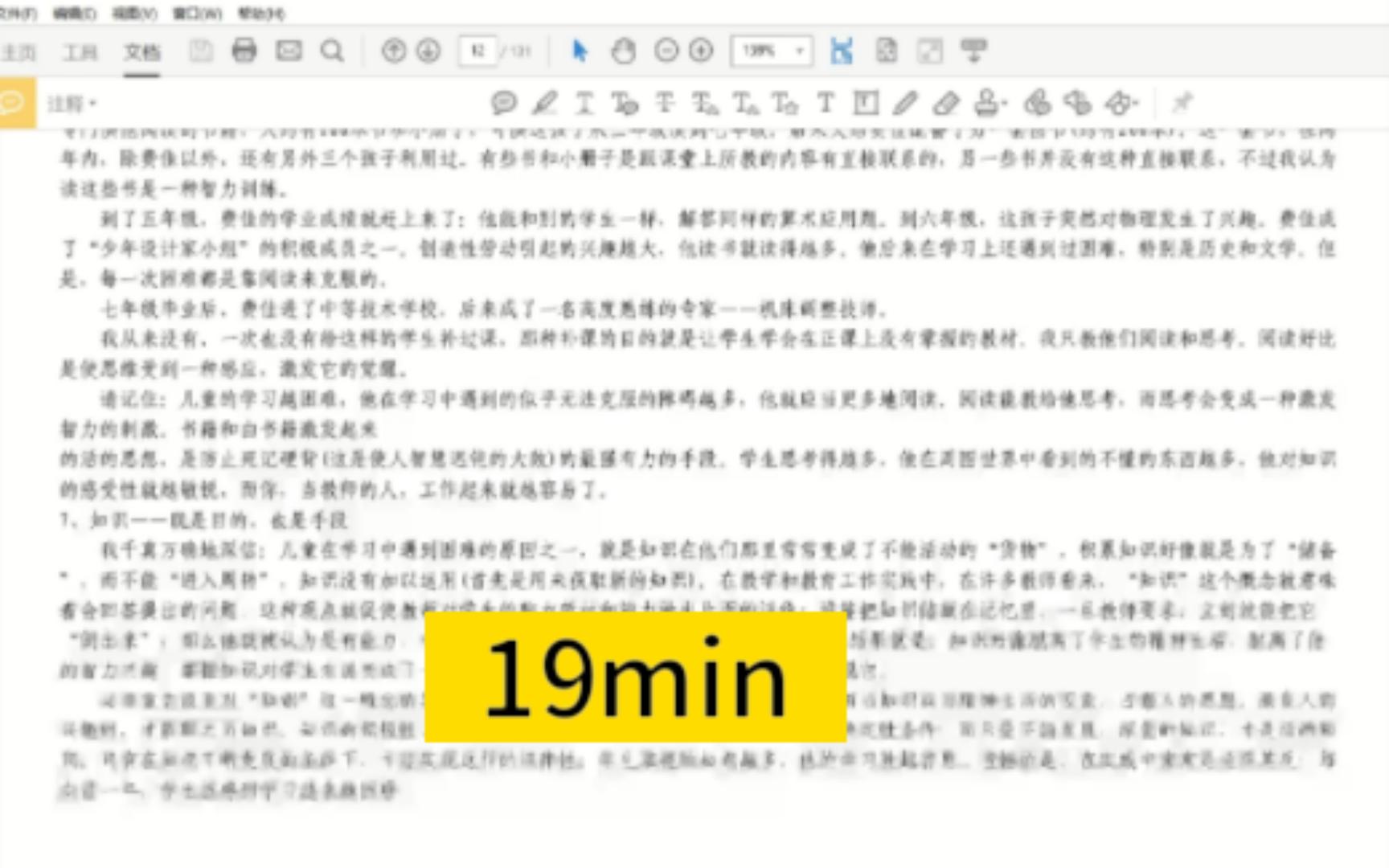Select the eraser tool
This screenshot has height=868, width=1389.
click(946, 103)
